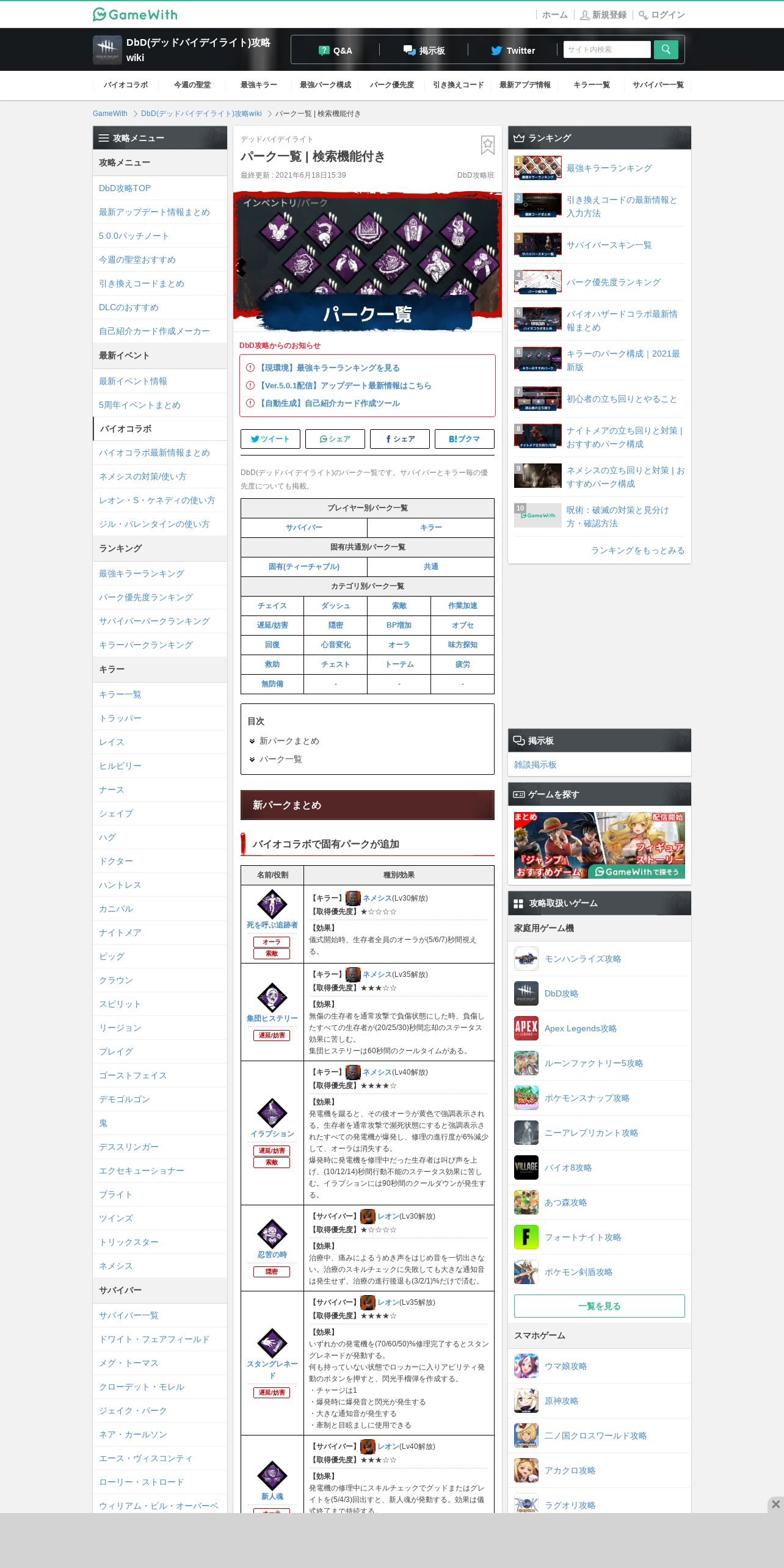Click the 遅延/妨害 tag under 集団ヒステリー

click(272, 1036)
